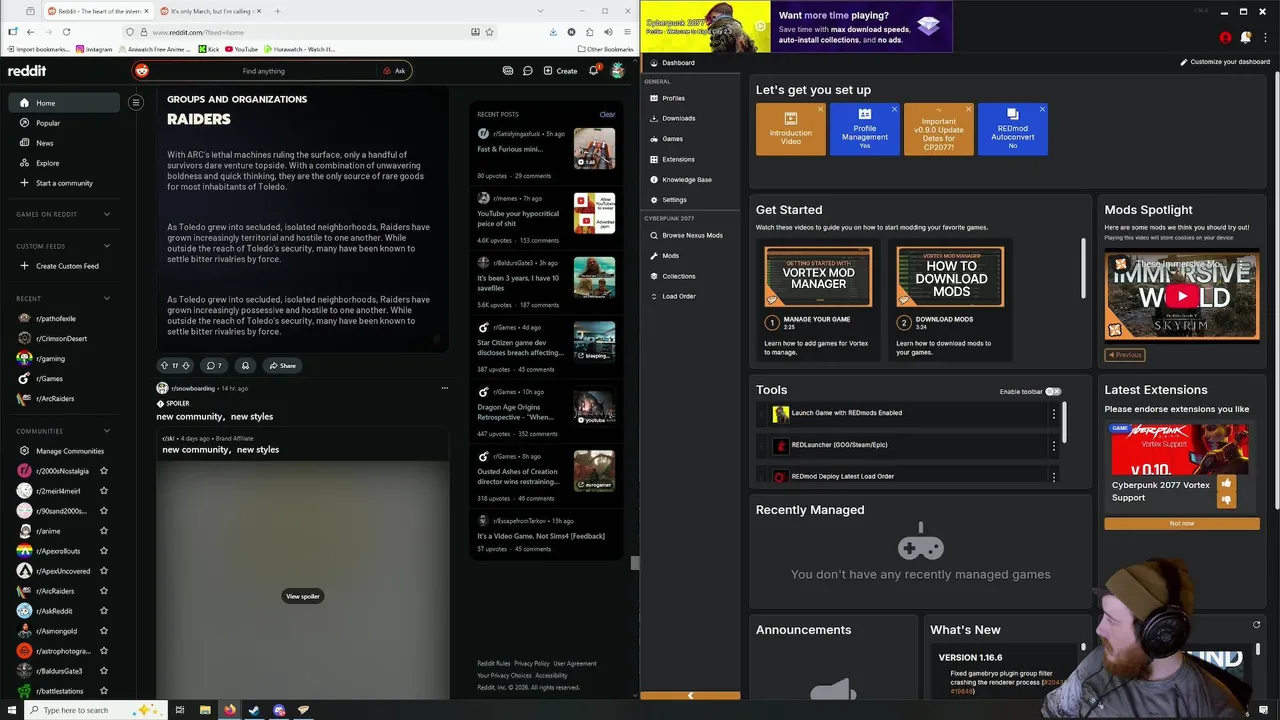Favorite r/Apexrollouts with star
Screen dimensions: 1280x720
pos(104,551)
